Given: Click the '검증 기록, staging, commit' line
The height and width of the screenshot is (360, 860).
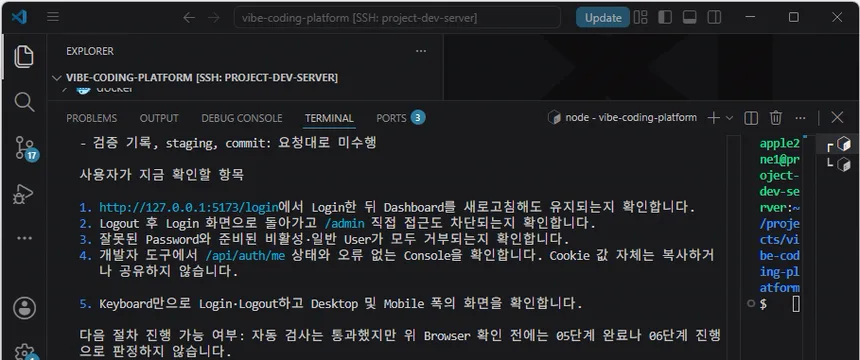Looking at the screenshot, I should click(x=228, y=143).
